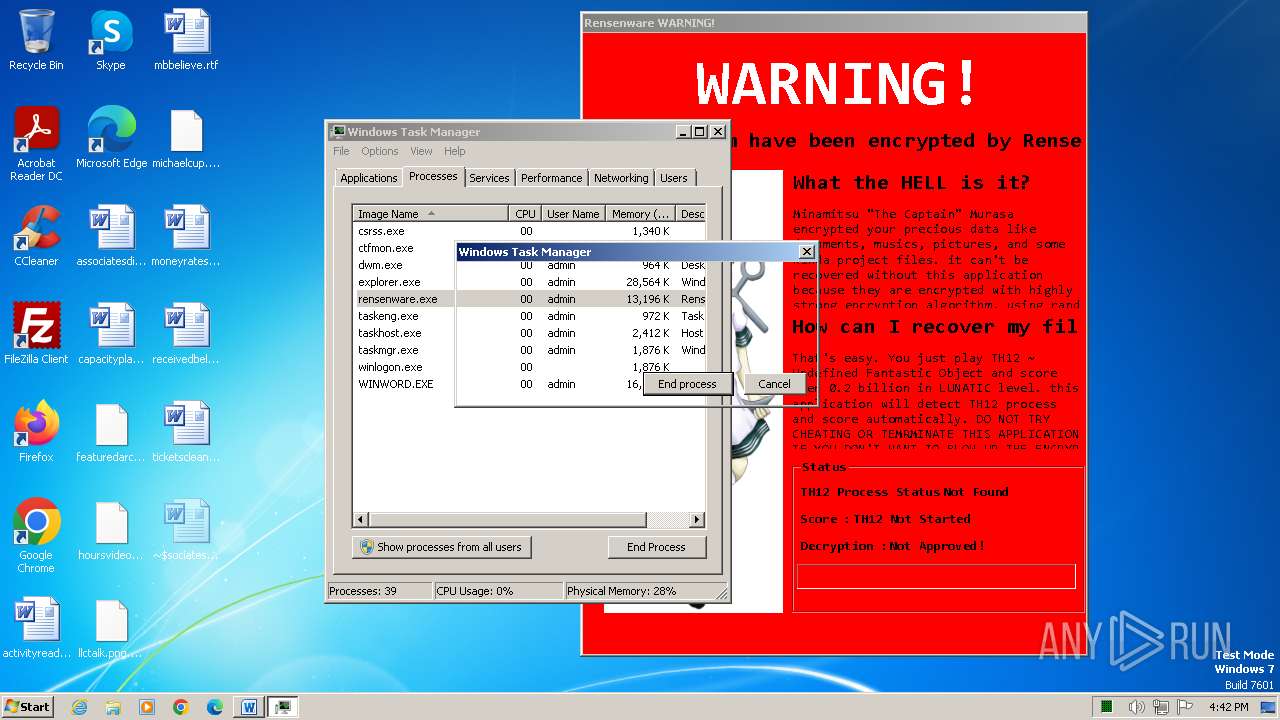Open Action Center flag tray icon

click(x=1185, y=707)
